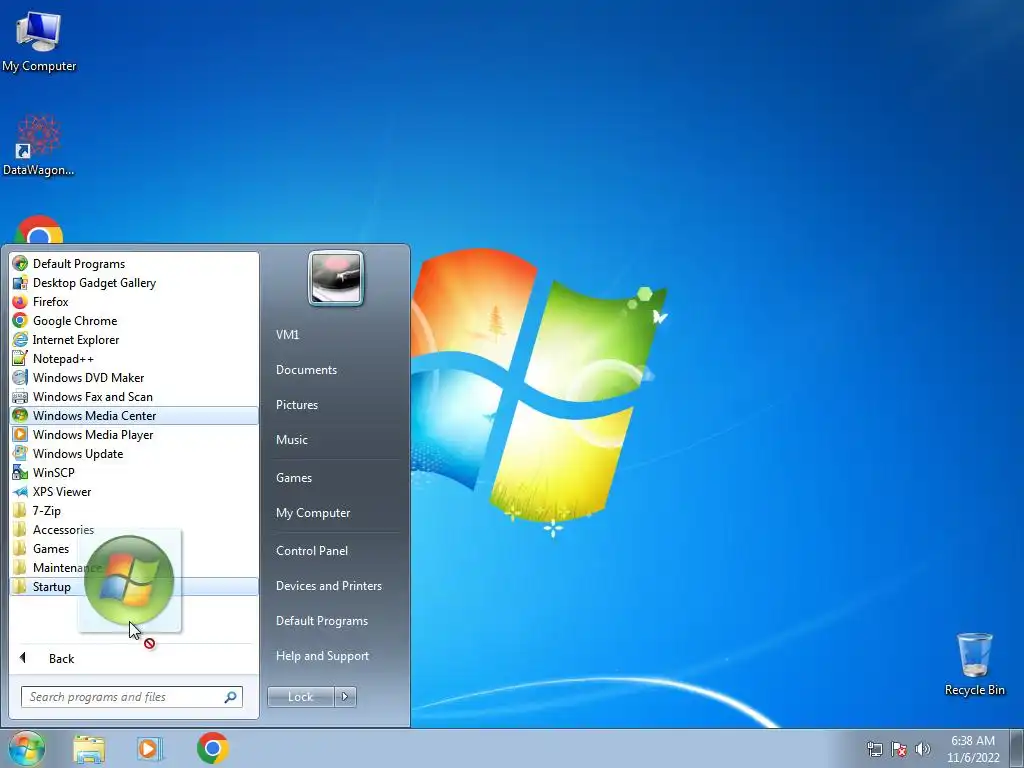1024x768 pixels.
Task: Click the user account picture in the Start menu
Action: pyautogui.click(x=336, y=278)
